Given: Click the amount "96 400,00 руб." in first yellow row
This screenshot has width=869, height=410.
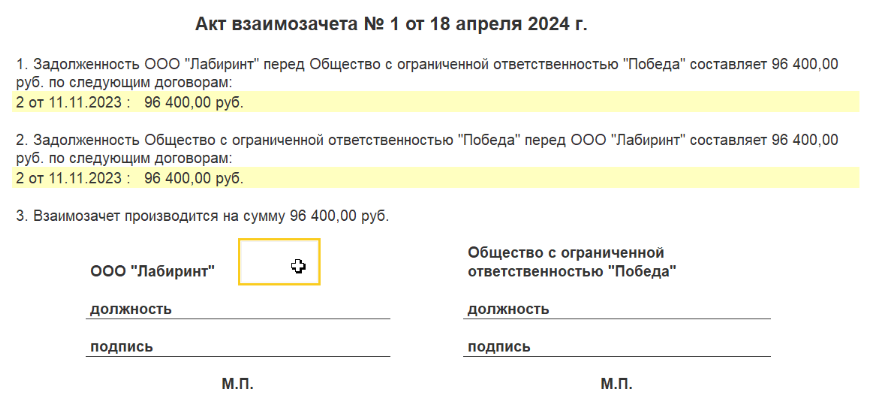Looking at the screenshot, I should (x=194, y=102).
